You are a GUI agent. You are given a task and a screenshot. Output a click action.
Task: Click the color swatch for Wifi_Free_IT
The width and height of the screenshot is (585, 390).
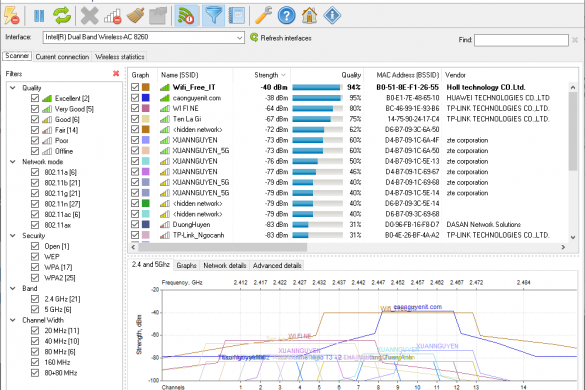(146, 87)
